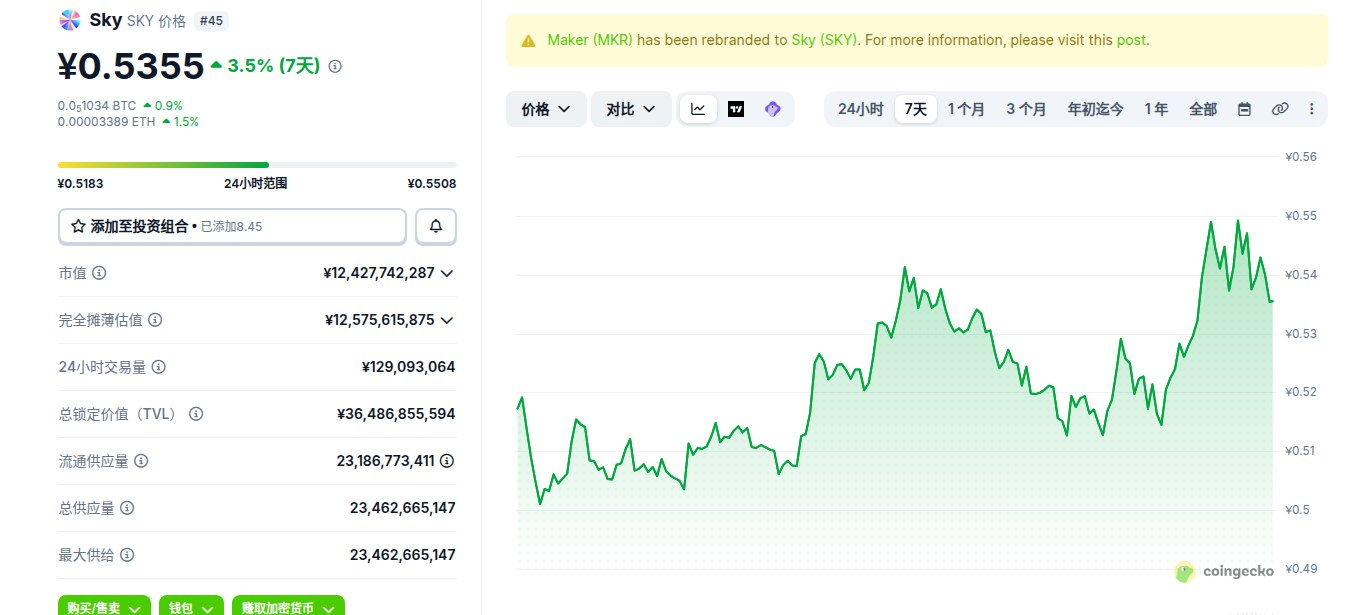Click the purple diamond chart icon
The image size is (1360, 615).
[772, 109]
